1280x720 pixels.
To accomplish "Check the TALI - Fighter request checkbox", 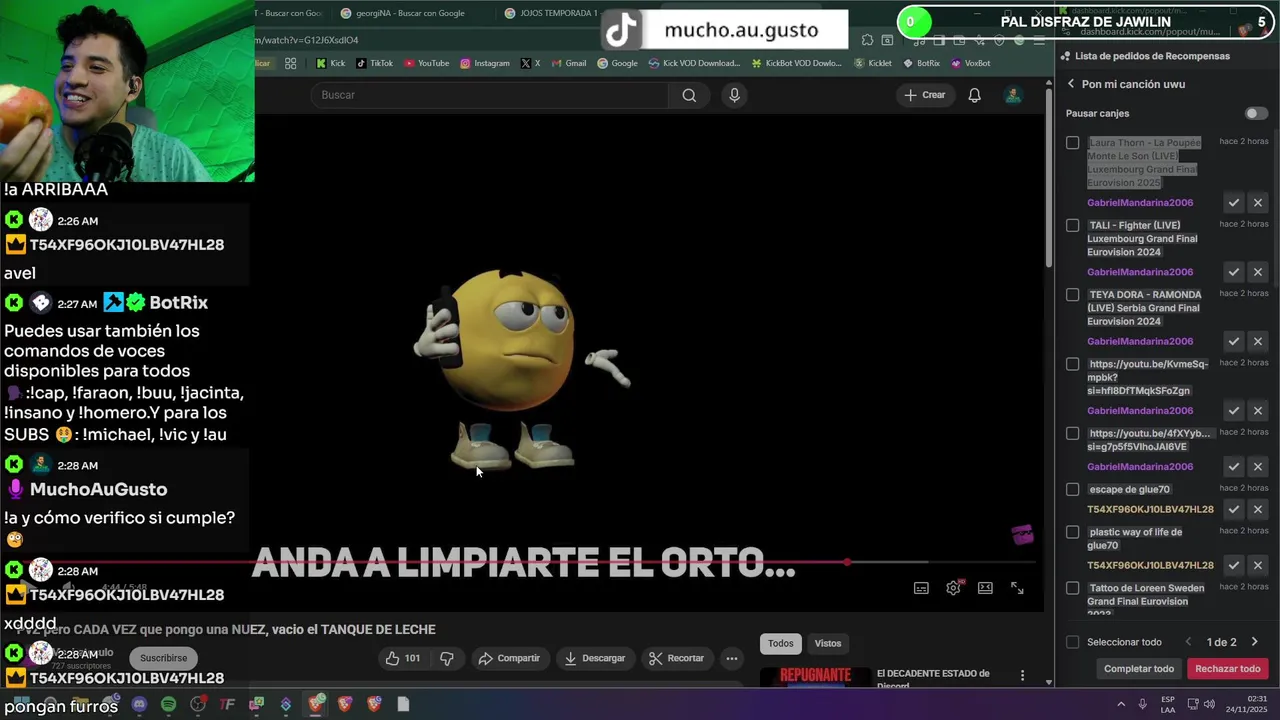I will [x=1072, y=225].
